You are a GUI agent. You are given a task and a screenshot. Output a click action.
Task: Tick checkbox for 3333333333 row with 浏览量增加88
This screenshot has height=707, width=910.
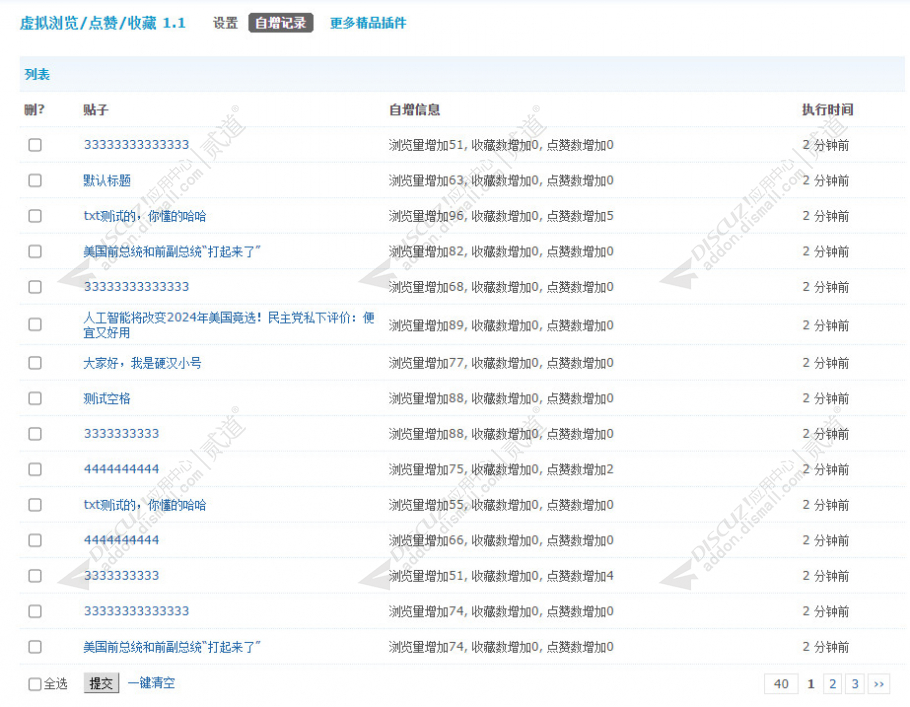35,434
